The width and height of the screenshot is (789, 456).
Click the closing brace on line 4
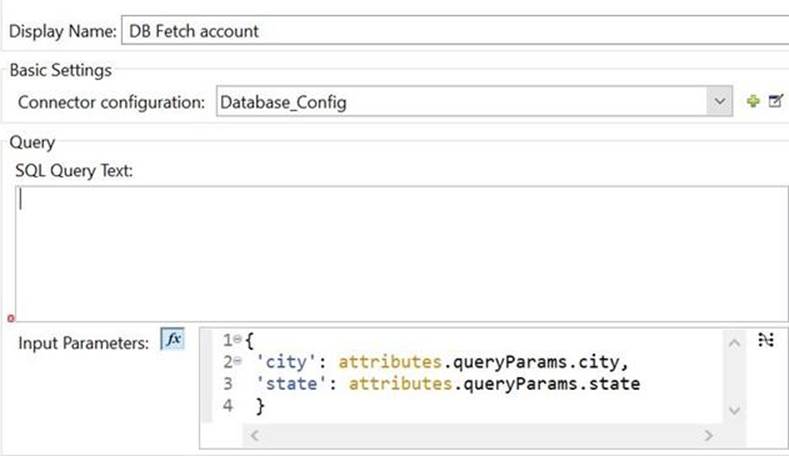(x=260, y=406)
